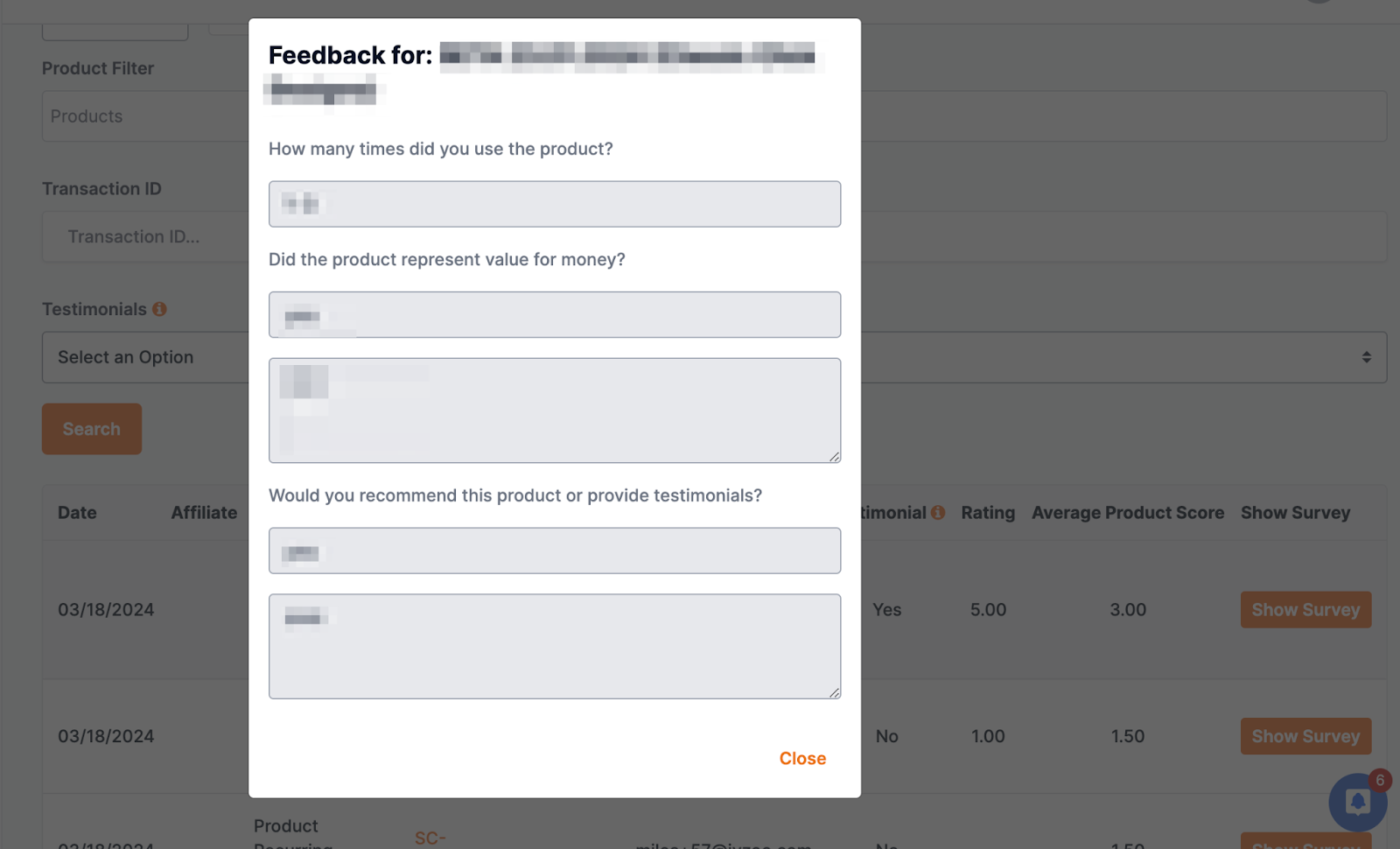Click the Average Product Score header
The image size is (1400, 849).
[x=1128, y=513]
